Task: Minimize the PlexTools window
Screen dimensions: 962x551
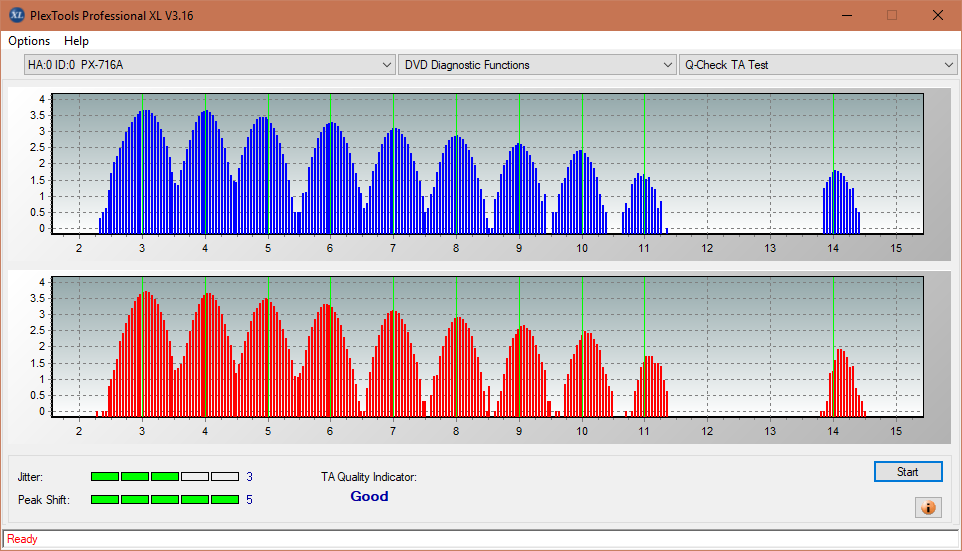Action: pos(846,15)
